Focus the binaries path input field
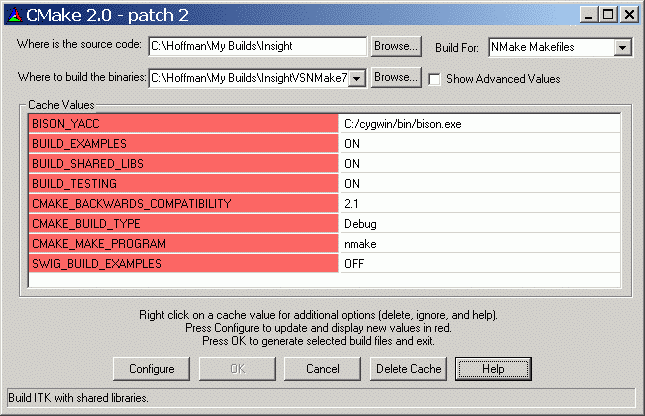 [x=249, y=78]
